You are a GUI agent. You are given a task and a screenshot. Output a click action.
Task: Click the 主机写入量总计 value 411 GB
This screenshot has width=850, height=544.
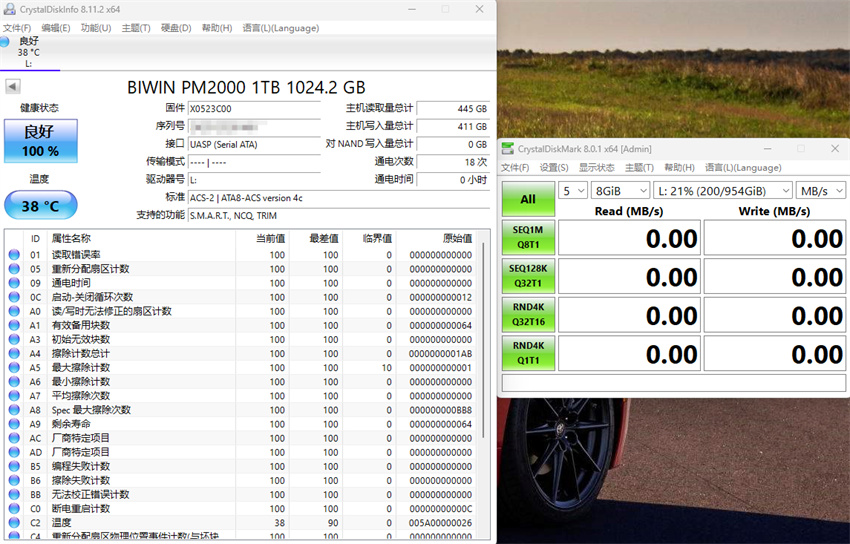[453, 126]
